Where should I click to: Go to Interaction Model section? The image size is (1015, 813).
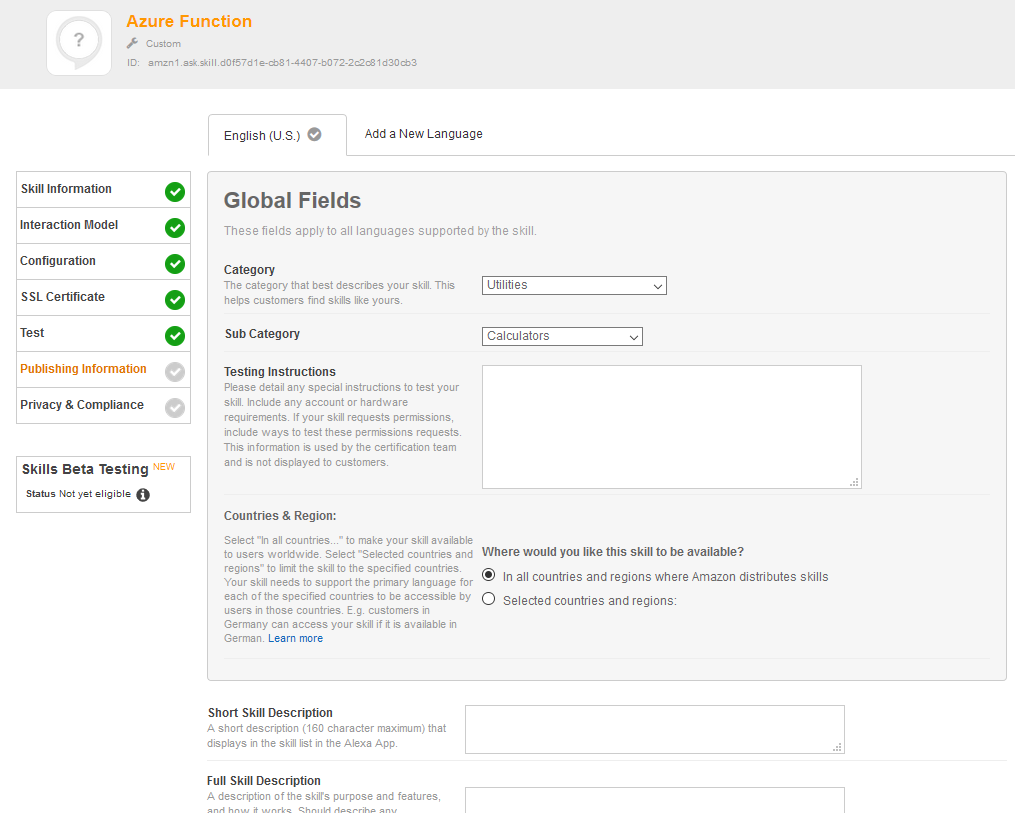pos(104,226)
